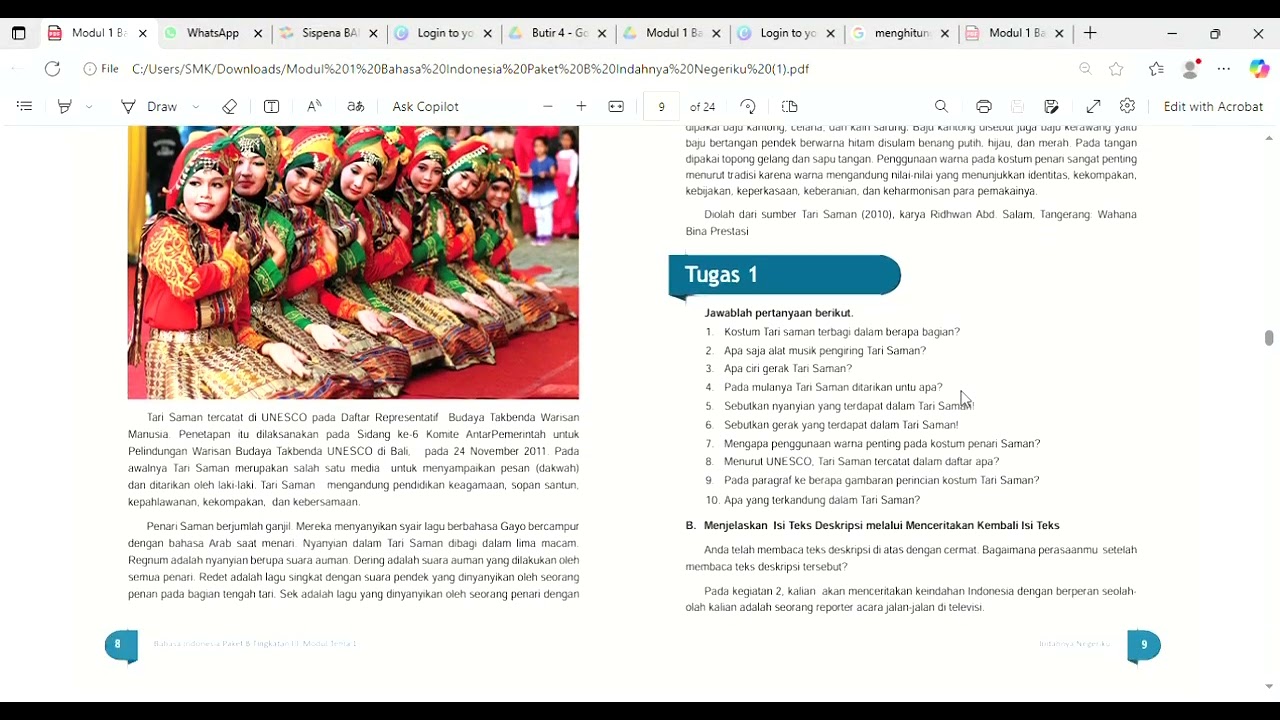Click the scrollbar up arrow
Viewport: 1280px width, 720px height.
click(1269, 137)
